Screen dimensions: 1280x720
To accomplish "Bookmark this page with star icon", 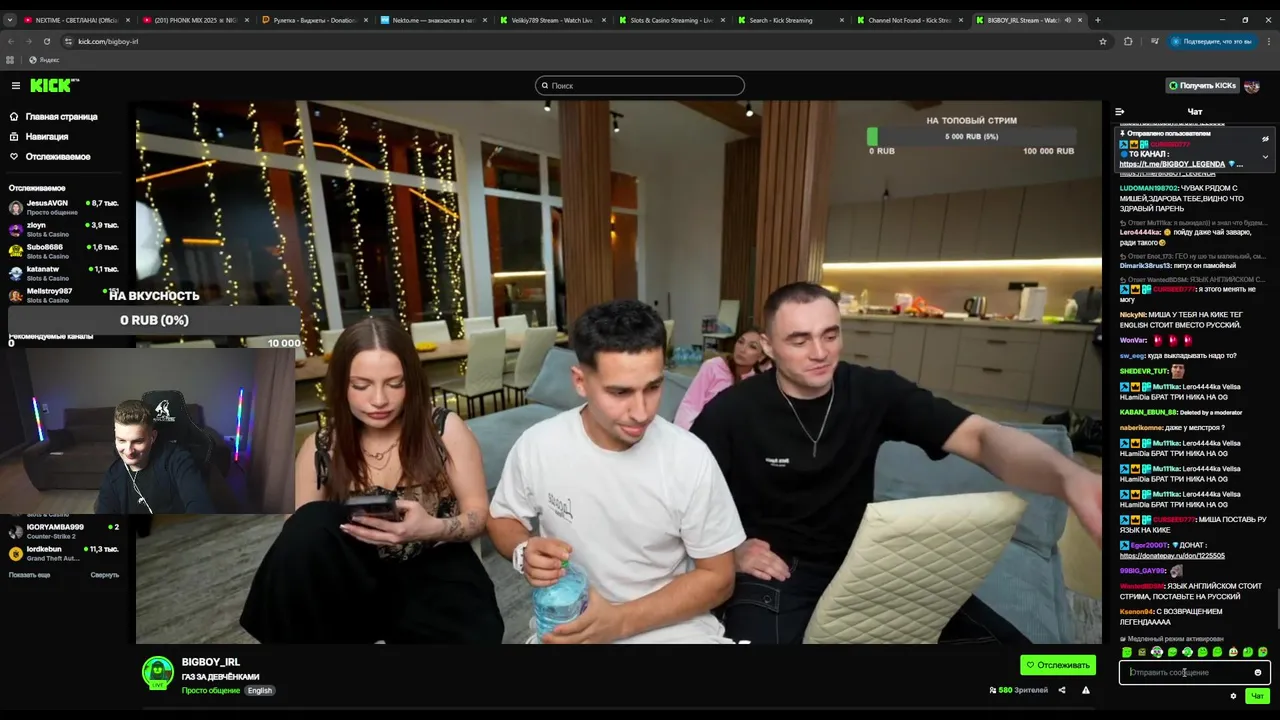I will coord(1103,41).
